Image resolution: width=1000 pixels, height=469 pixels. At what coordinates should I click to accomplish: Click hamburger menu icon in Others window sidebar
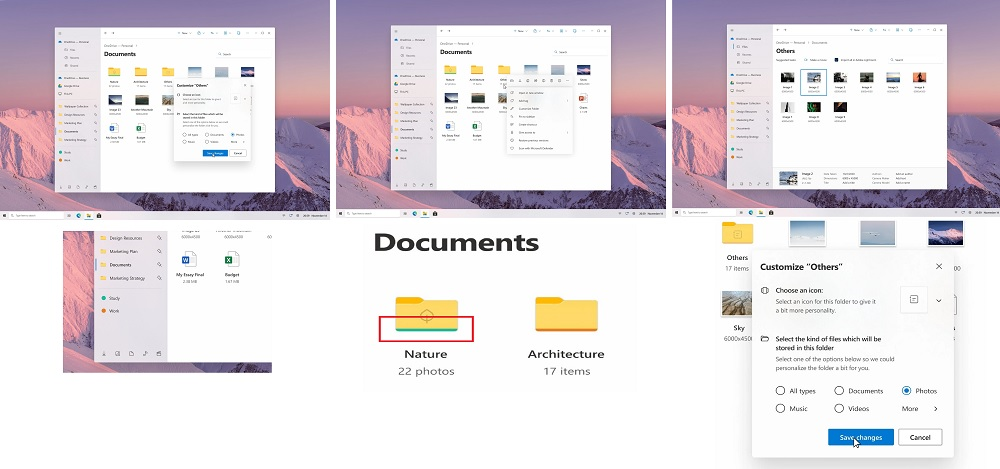coord(732,30)
